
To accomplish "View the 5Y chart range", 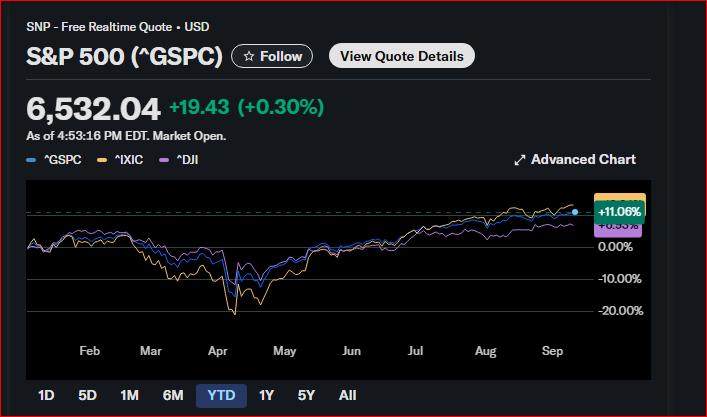I will point(306,395).
